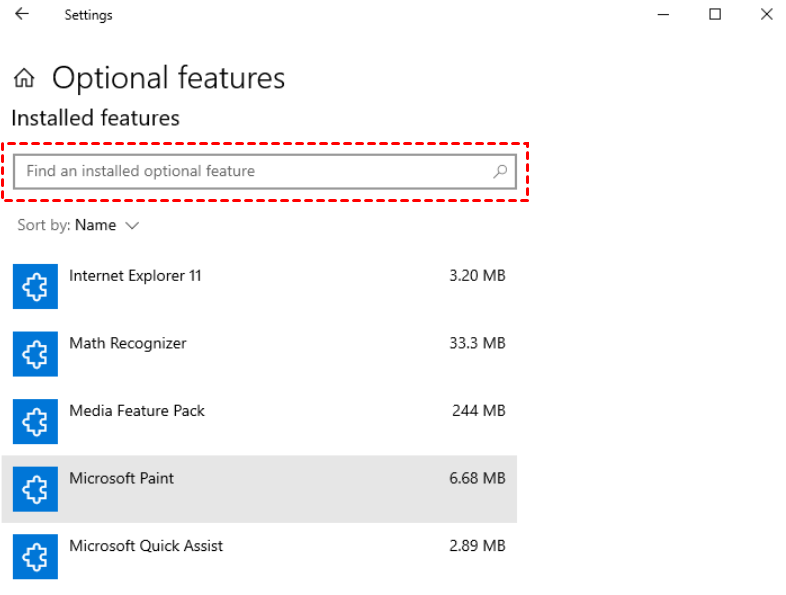Click the Internet Explorer 11 puzzle icon
The width and height of the screenshot is (786, 595).
click(35, 287)
